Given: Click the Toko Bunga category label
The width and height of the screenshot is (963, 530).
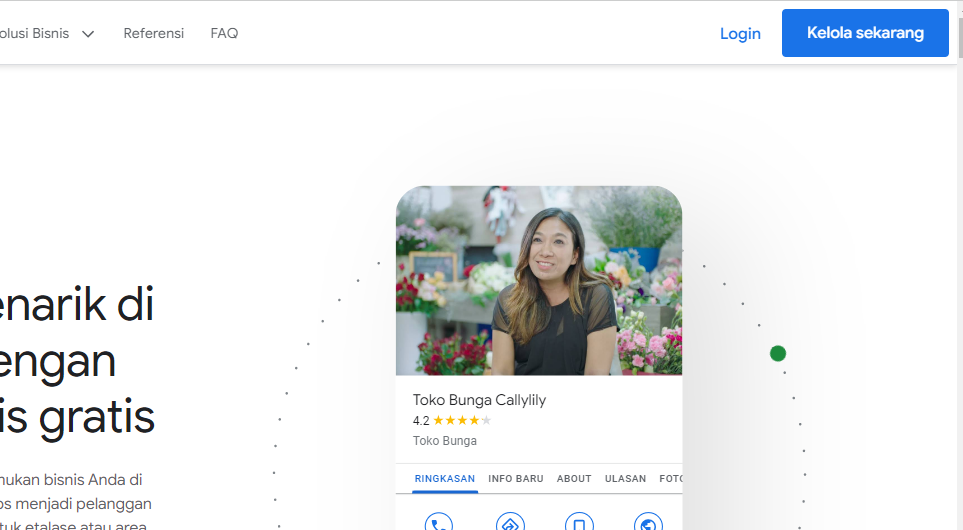Looking at the screenshot, I should tap(445, 440).
